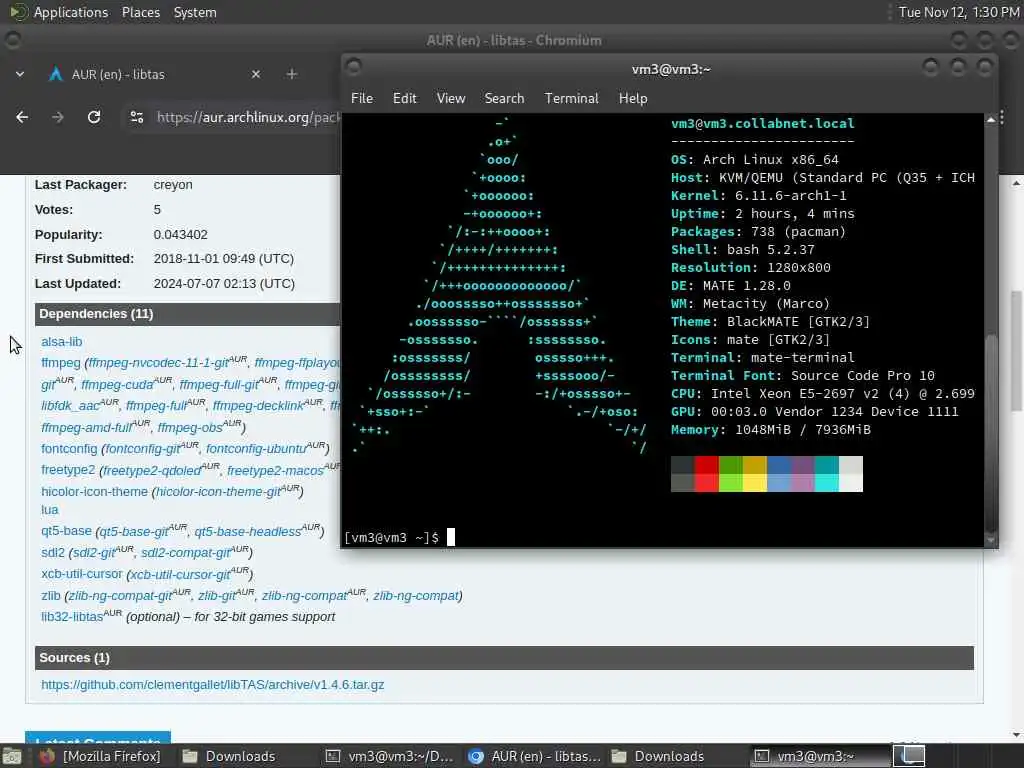Click the Arch logo favicon on tab
This screenshot has width=1024, height=768.
56,74
